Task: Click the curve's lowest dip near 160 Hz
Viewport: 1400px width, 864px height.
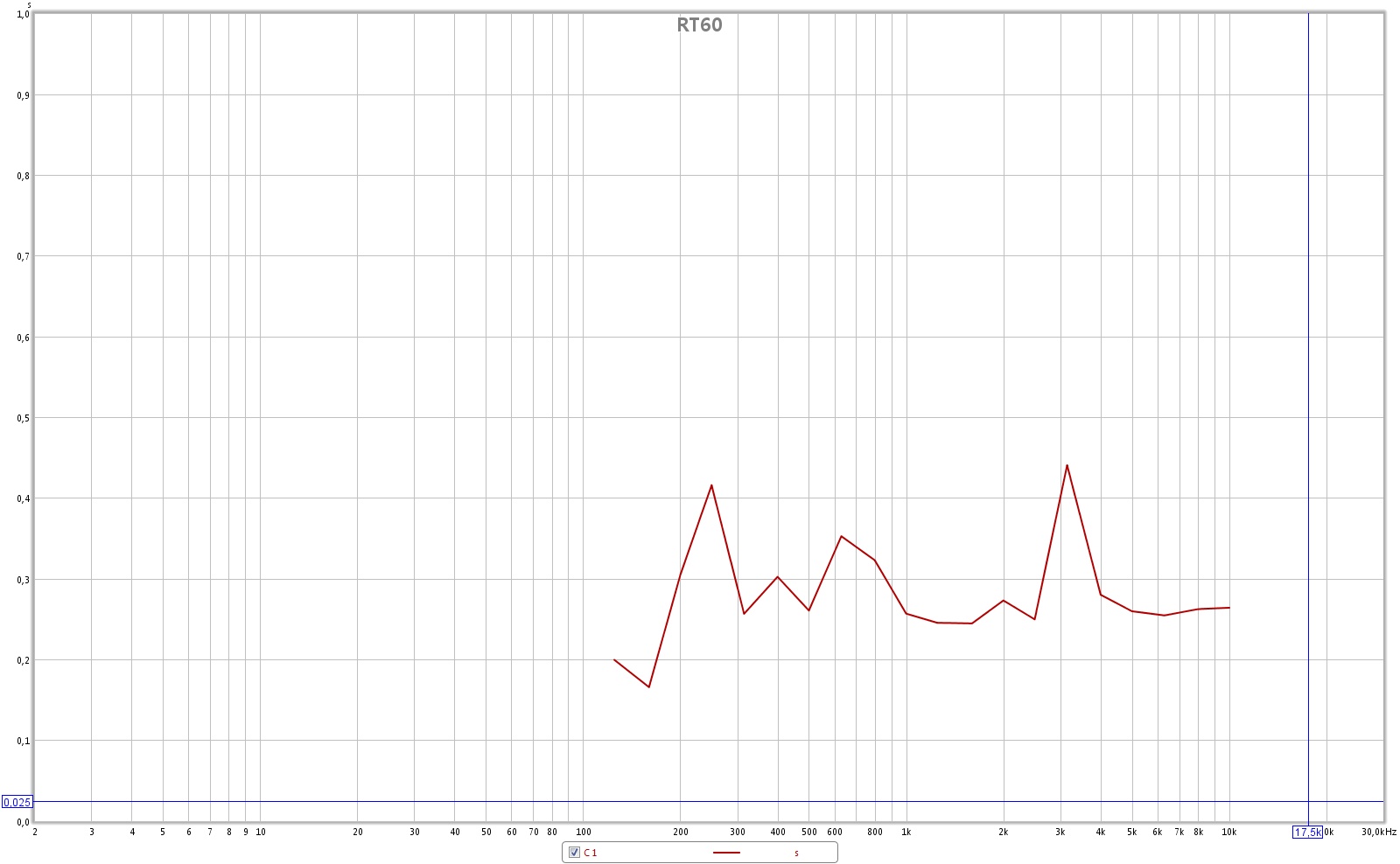Action: [648, 686]
